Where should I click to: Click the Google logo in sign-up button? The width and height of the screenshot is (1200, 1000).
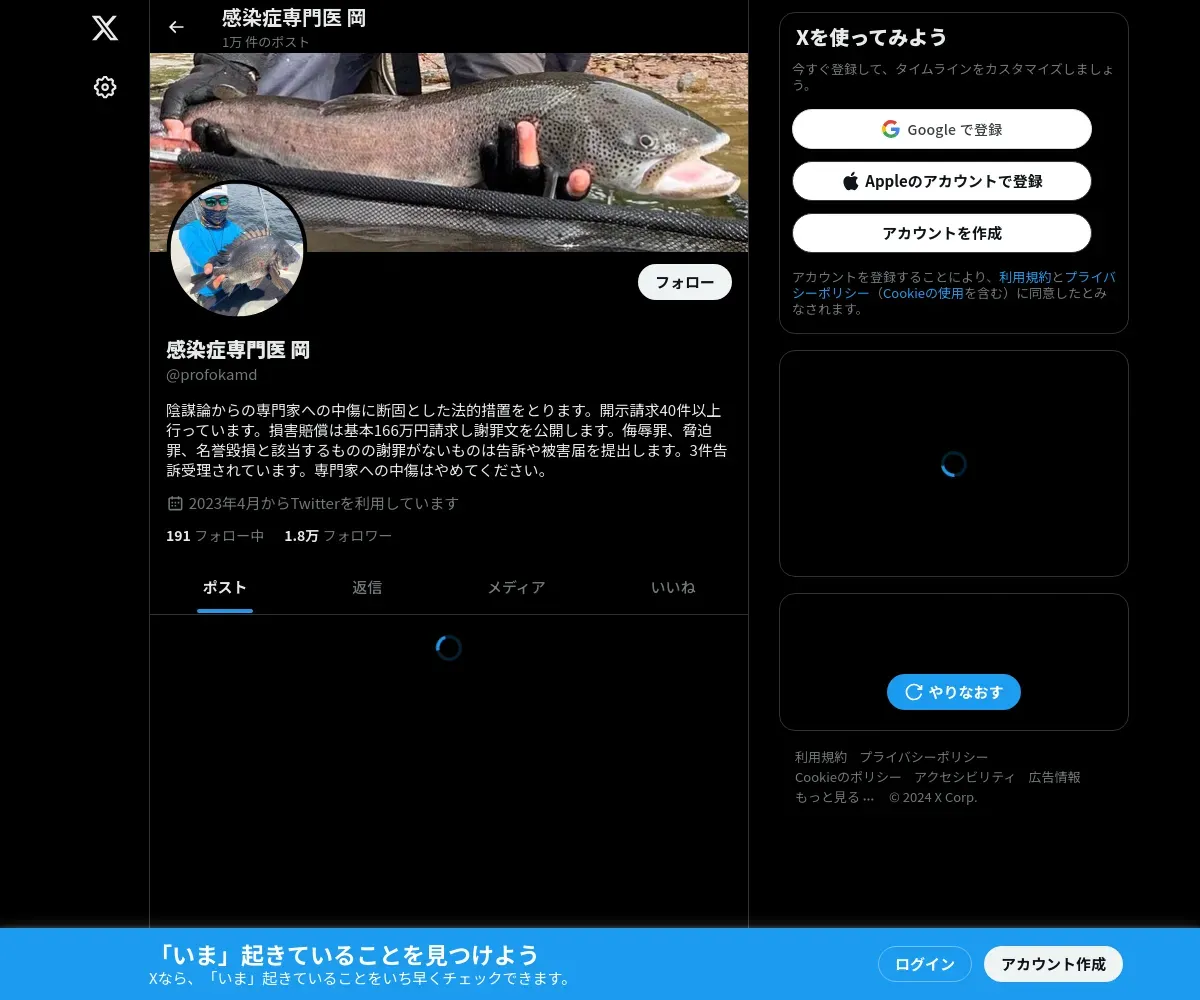pyautogui.click(x=890, y=129)
